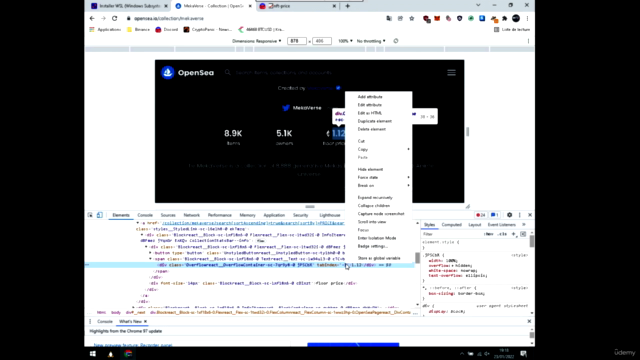
Task: Choose Edit as HTML
Action: (x=370, y=113)
